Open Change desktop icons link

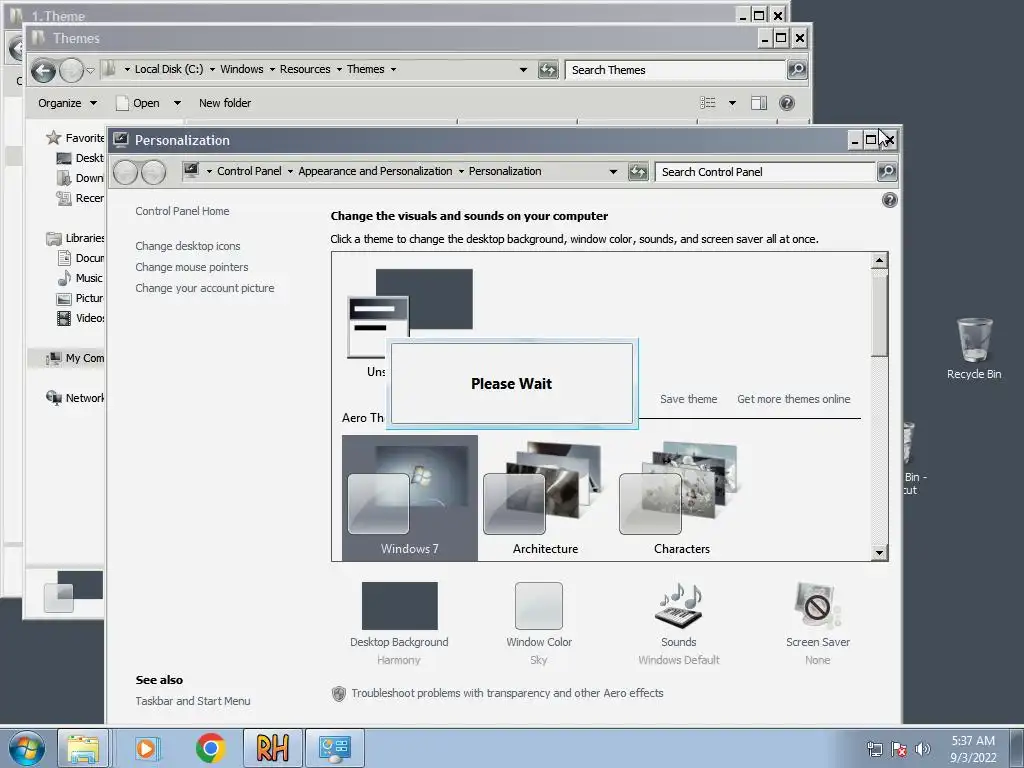click(x=187, y=246)
